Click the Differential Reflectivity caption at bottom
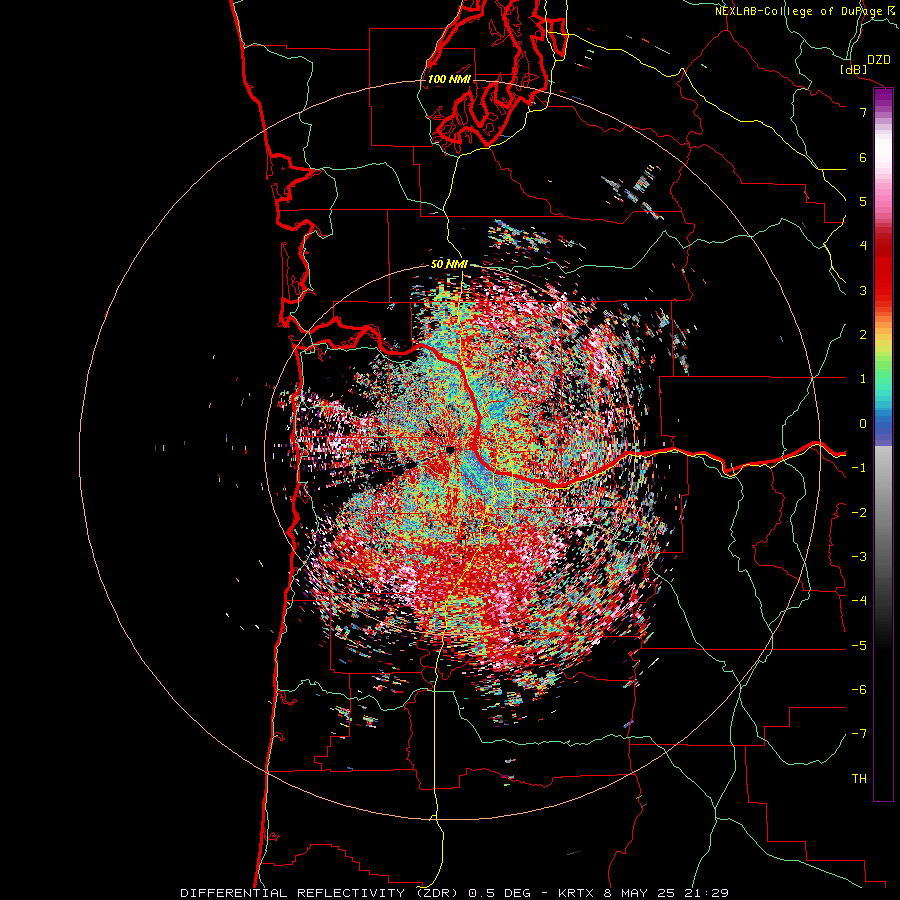900x900 pixels. [454, 893]
